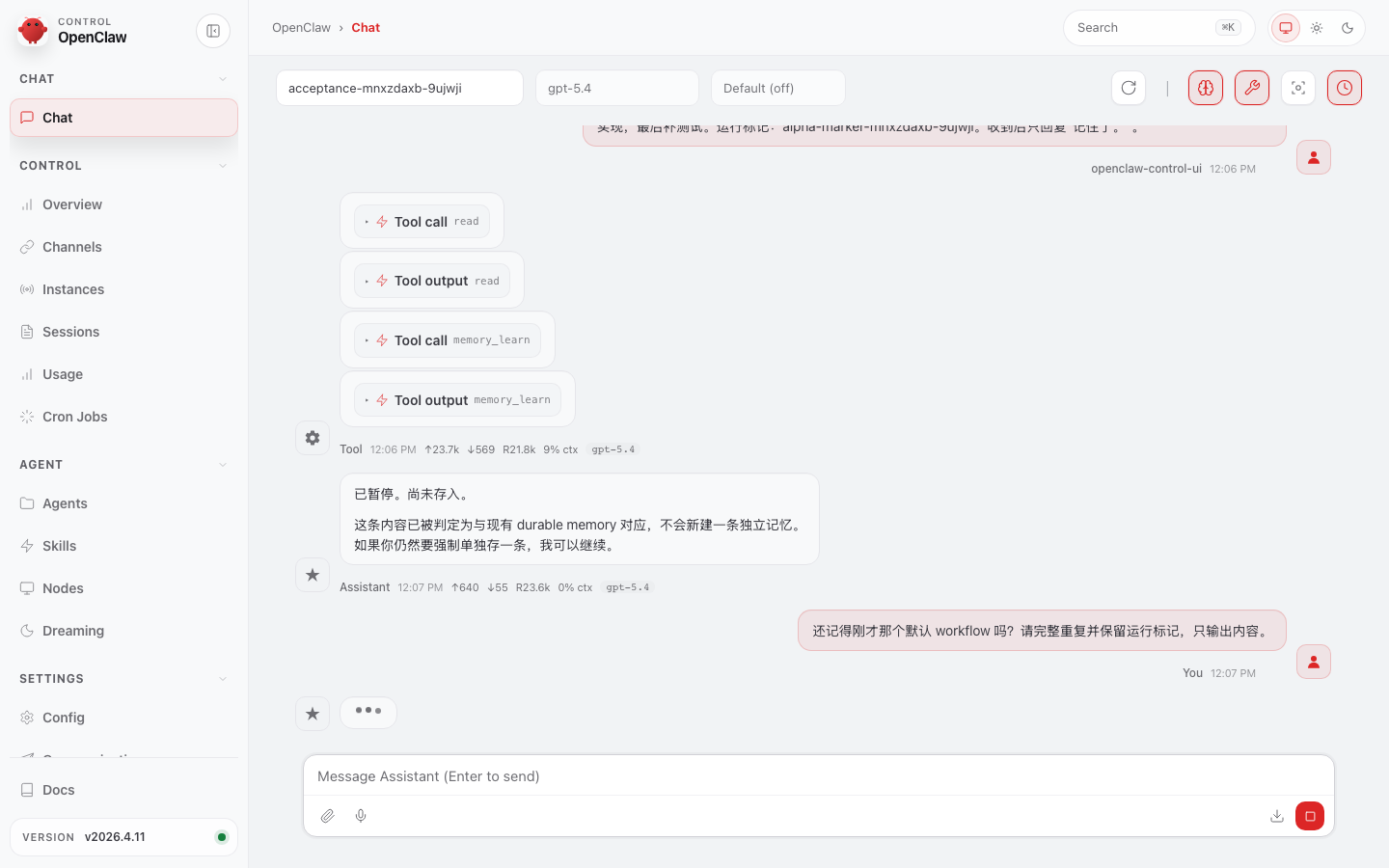This screenshot has height=868, width=1389.
Task: Collapse the CHAT sidebar section
Action: point(123,79)
